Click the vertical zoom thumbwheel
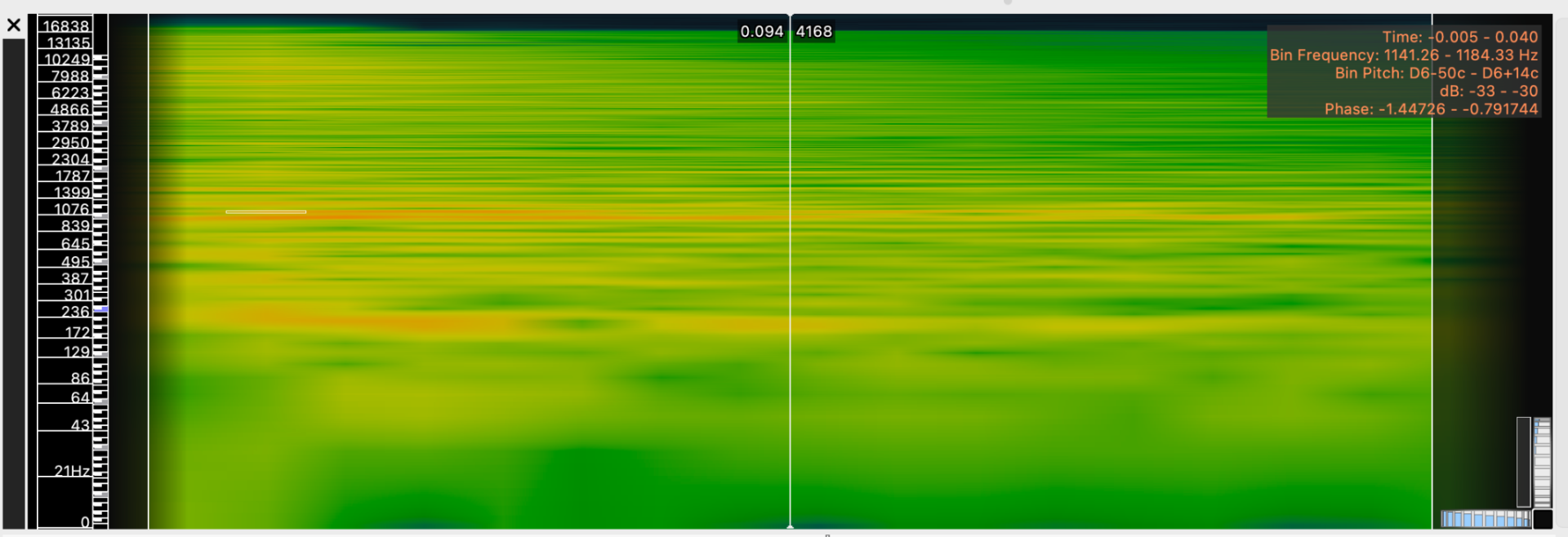The width and height of the screenshot is (1568, 537). point(1542,462)
